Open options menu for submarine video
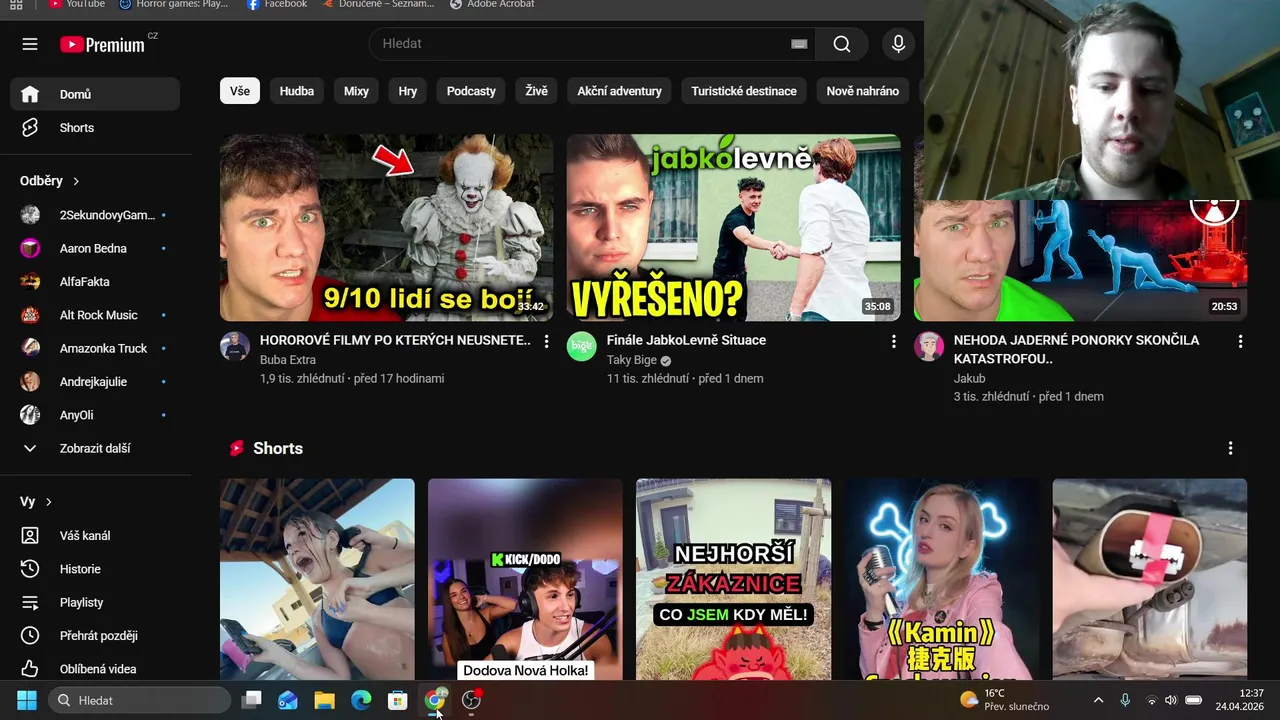Image resolution: width=1280 pixels, height=720 pixels. (x=1240, y=341)
